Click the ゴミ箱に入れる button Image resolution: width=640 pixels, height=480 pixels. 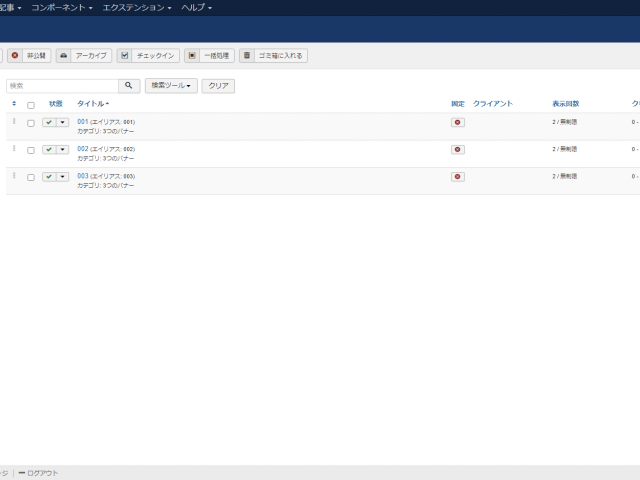coord(273,56)
